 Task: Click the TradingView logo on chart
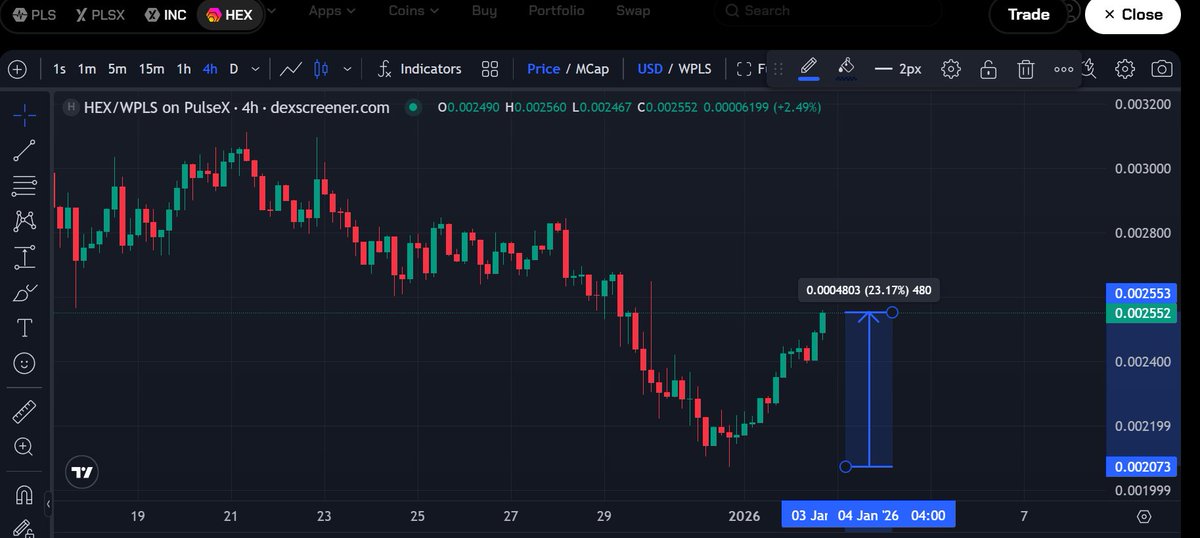point(82,472)
